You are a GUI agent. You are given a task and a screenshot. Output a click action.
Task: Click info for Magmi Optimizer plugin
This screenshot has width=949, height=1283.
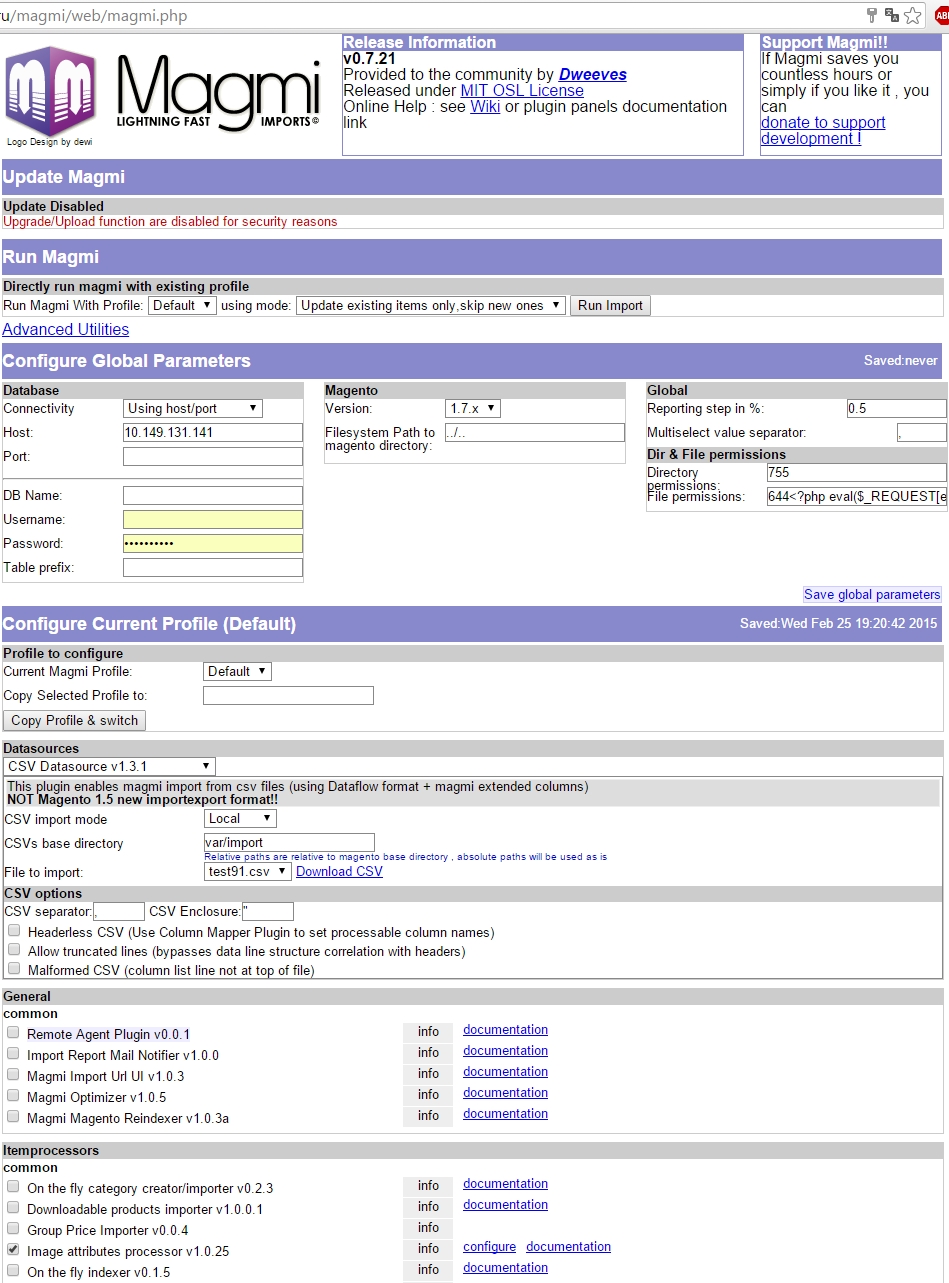428,1095
